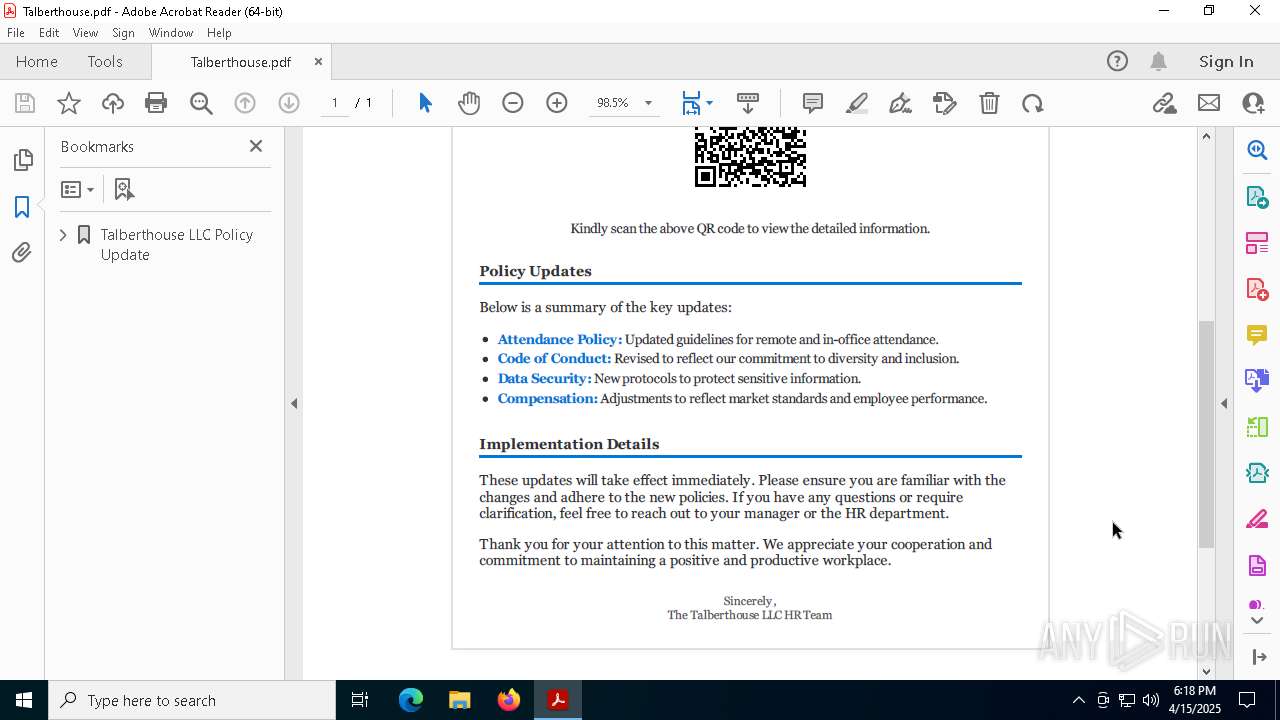Go to next page arrow
This screenshot has width=1280, height=720.
(x=289, y=103)
